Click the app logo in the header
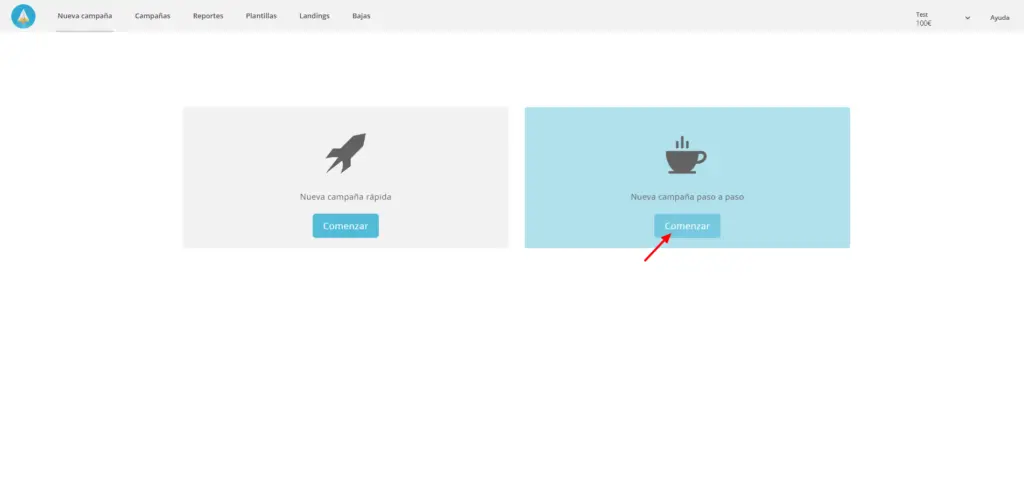The width and height of the screenshot is (1024, 494). point(23,16)
